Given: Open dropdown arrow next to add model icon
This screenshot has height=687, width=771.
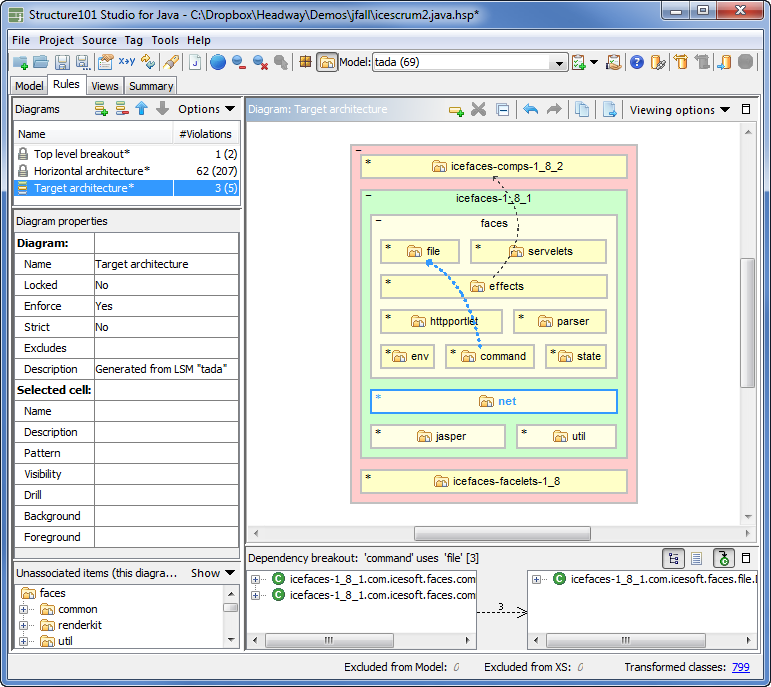Looking at the screenshot, I should [594, 62].
